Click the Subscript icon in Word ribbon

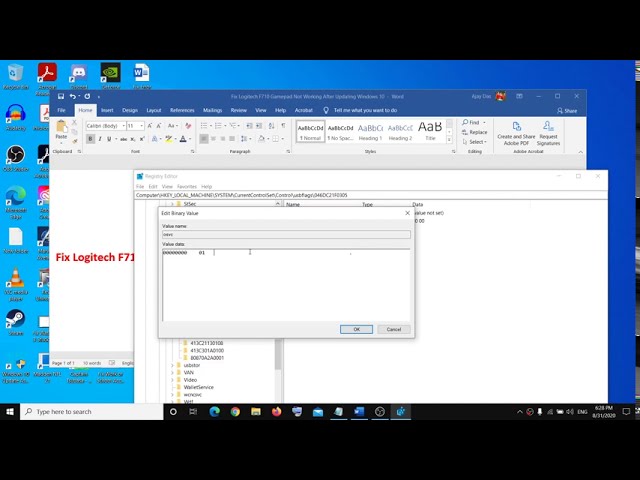pyautogui.click(x=133, y=139)
